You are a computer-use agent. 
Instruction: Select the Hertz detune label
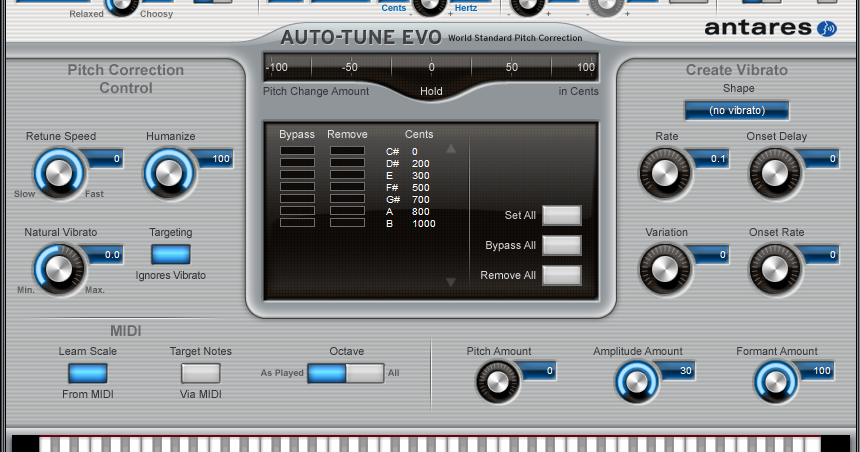(x=466, y=8)
